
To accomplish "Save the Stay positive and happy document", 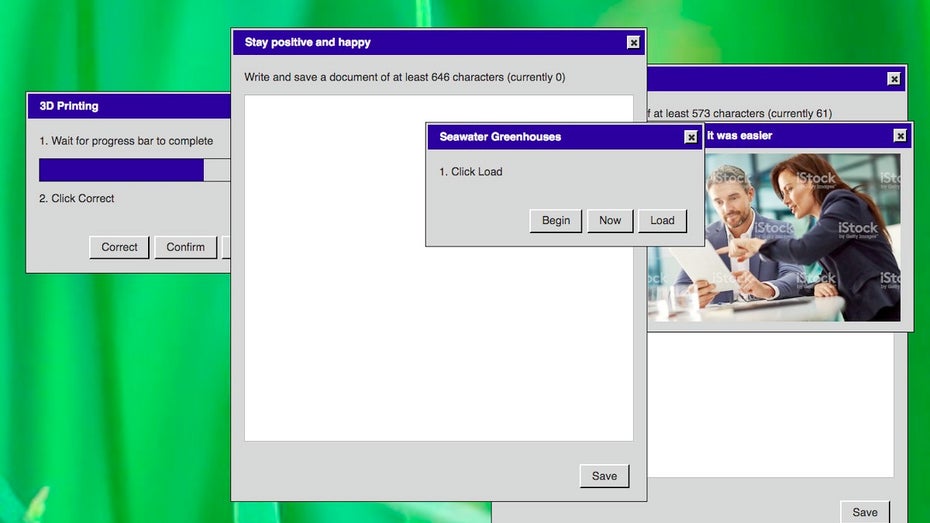I will [x=604, y=476].
